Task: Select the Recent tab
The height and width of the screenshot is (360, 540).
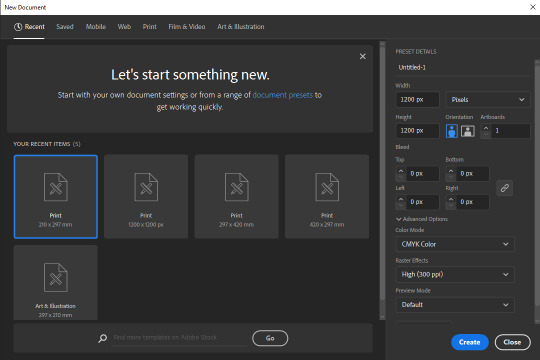Action: point(29,27)
